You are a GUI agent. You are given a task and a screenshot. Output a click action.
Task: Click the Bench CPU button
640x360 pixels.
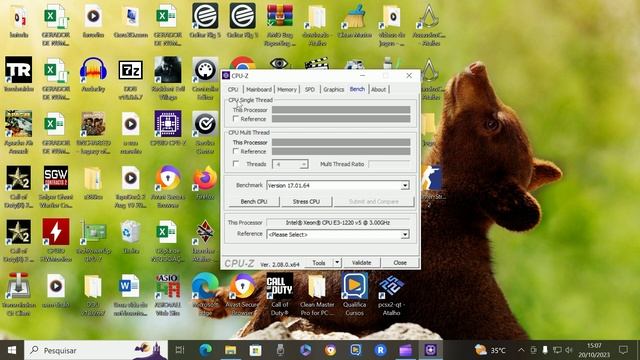254,202
